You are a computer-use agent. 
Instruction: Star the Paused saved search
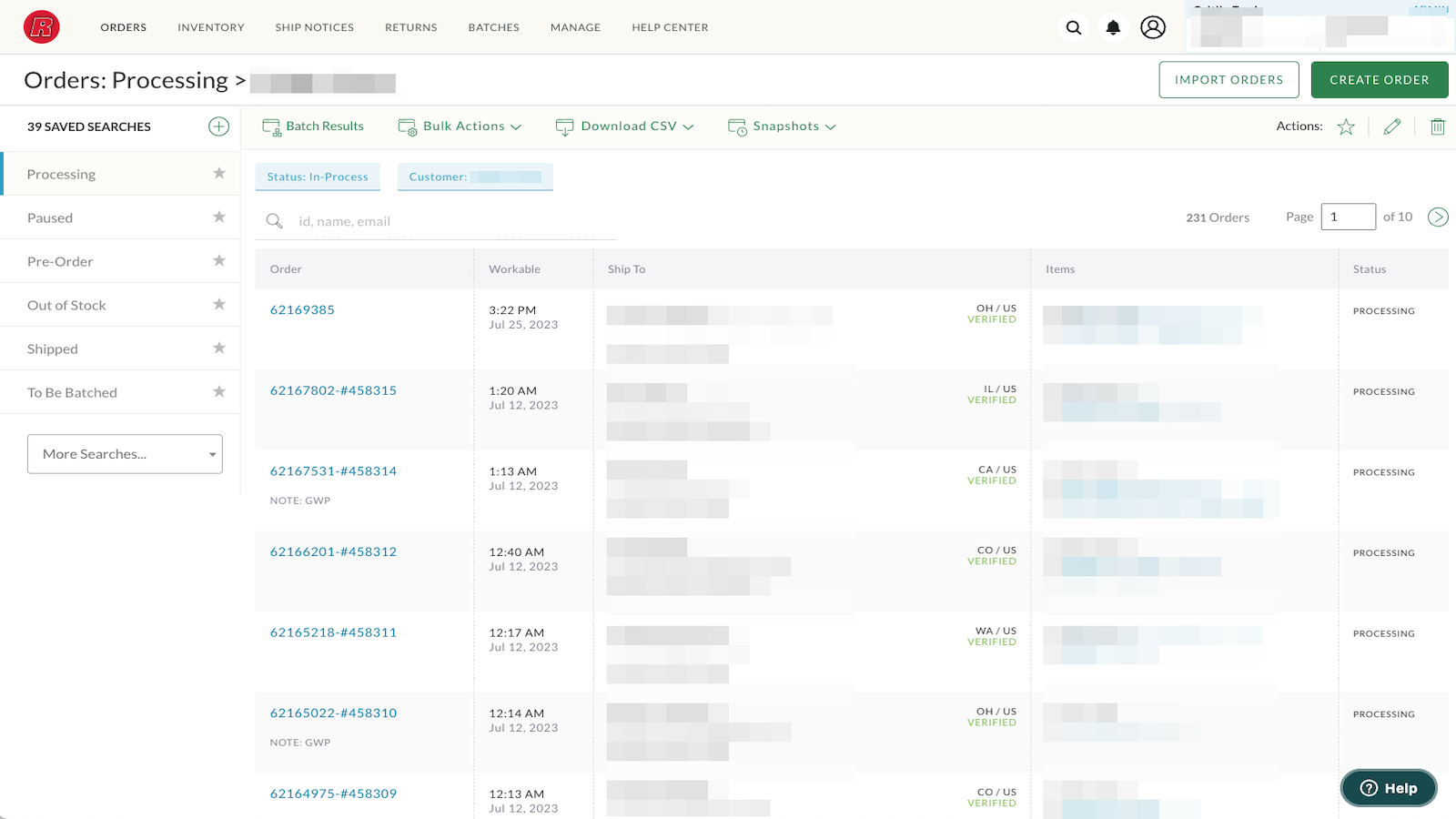[218, 217]
